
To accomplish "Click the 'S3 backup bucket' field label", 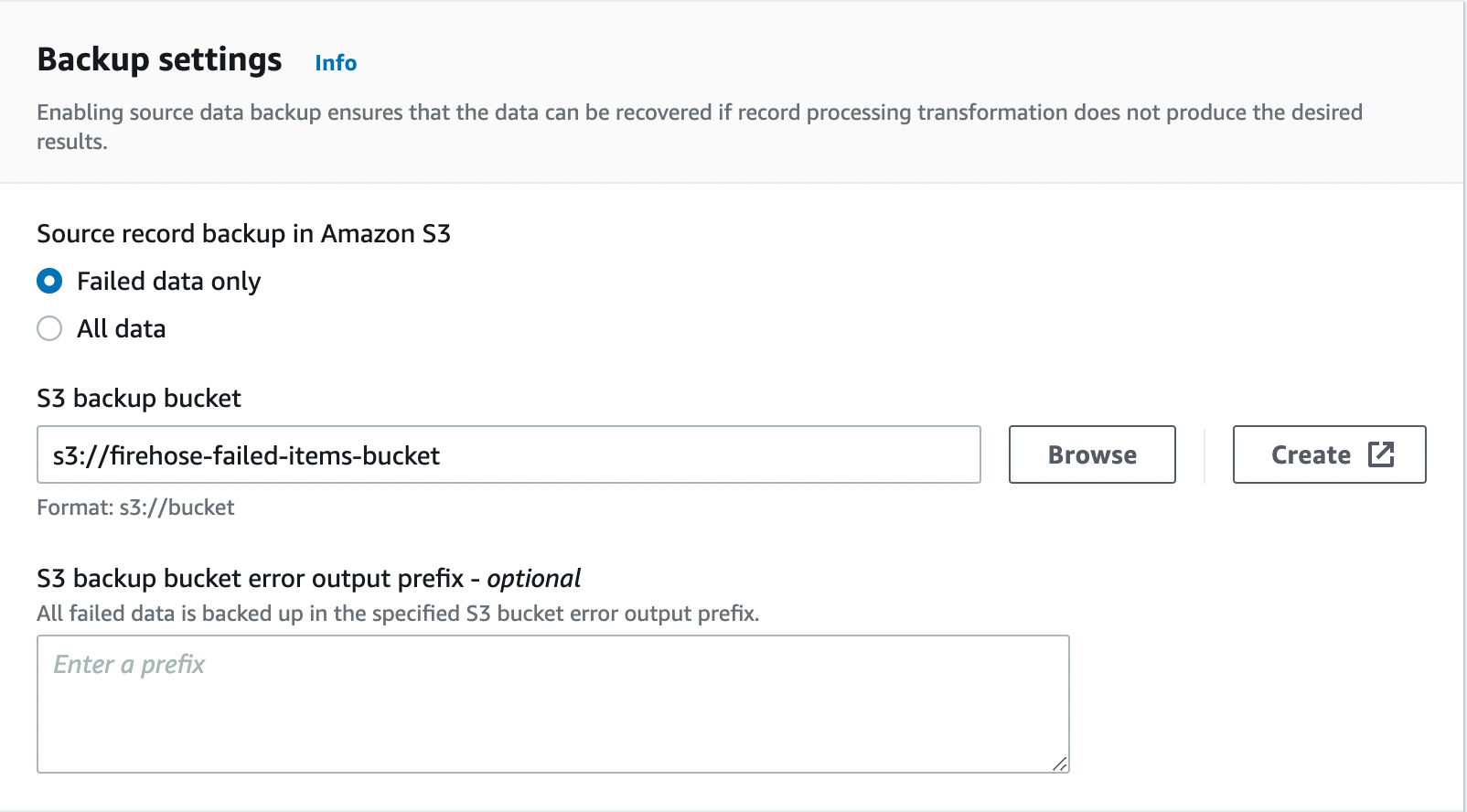I will [139, 398].
